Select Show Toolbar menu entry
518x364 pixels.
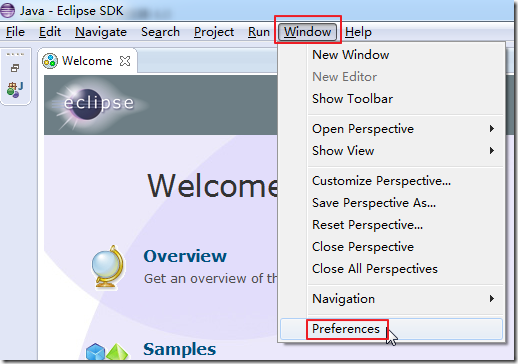click(391, 99)
